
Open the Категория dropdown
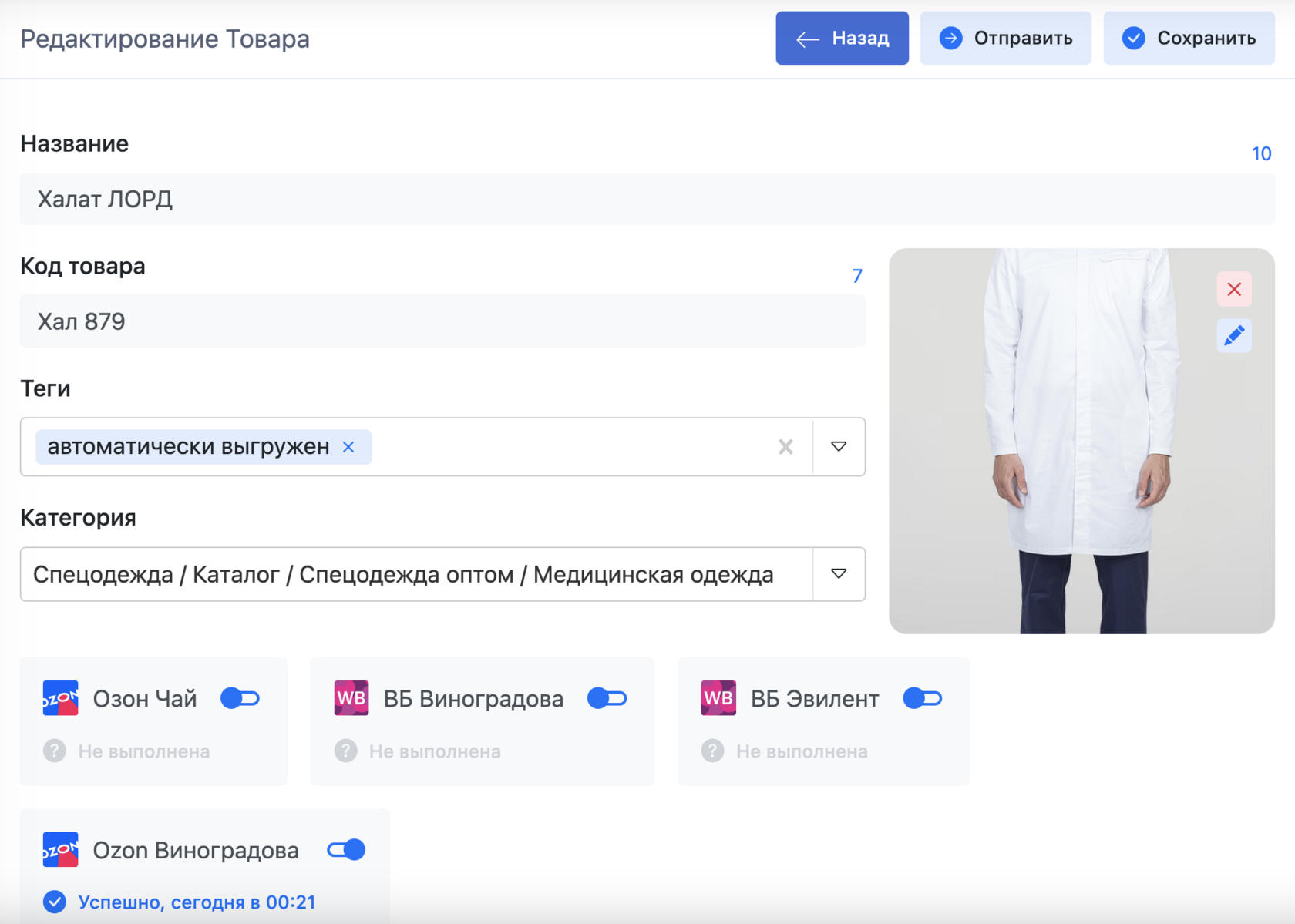point(839,573)
